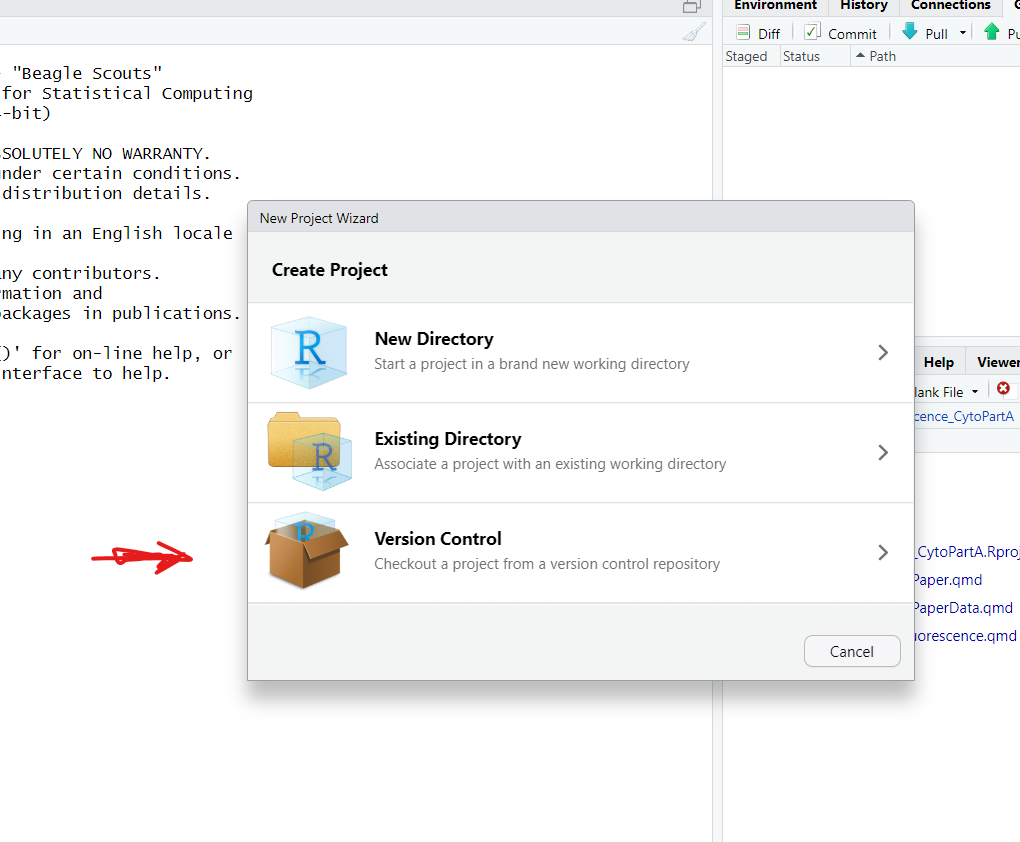Screen dimensions: 1020x842
Task: Switch to the History tab
Action: pos(863,6)
